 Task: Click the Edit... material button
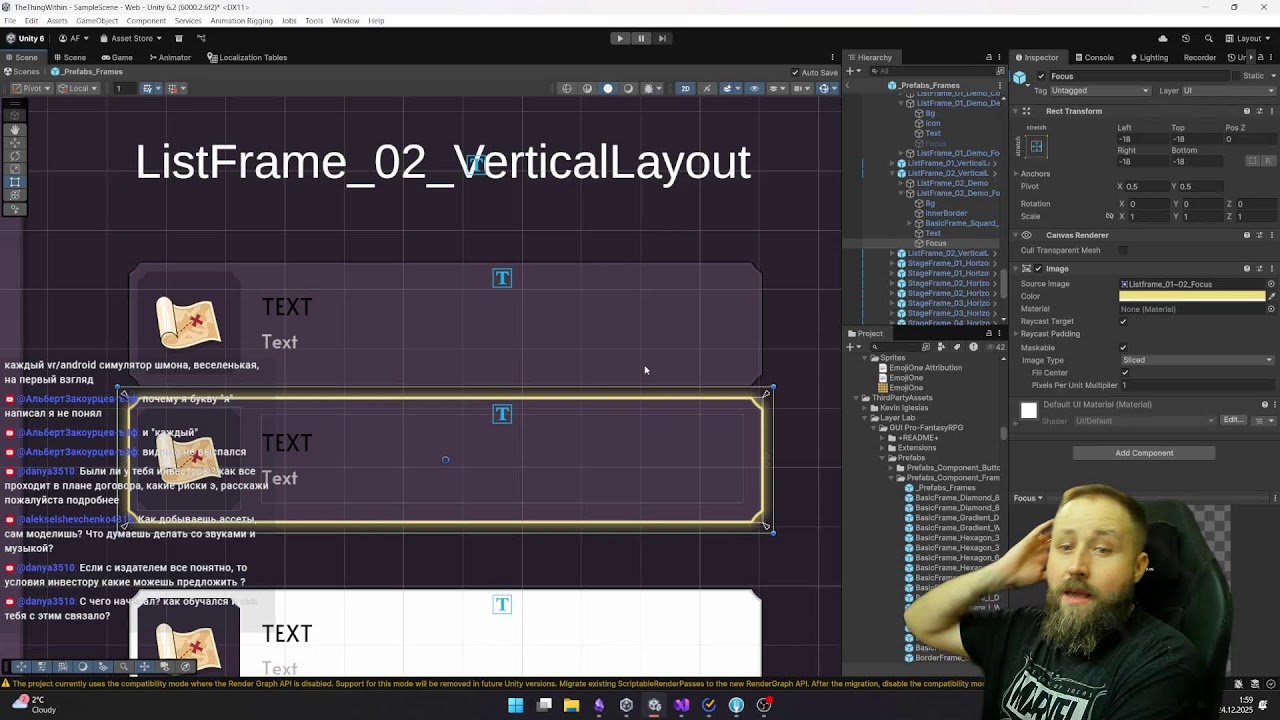pyautogui.click(x=1233, y=420)
